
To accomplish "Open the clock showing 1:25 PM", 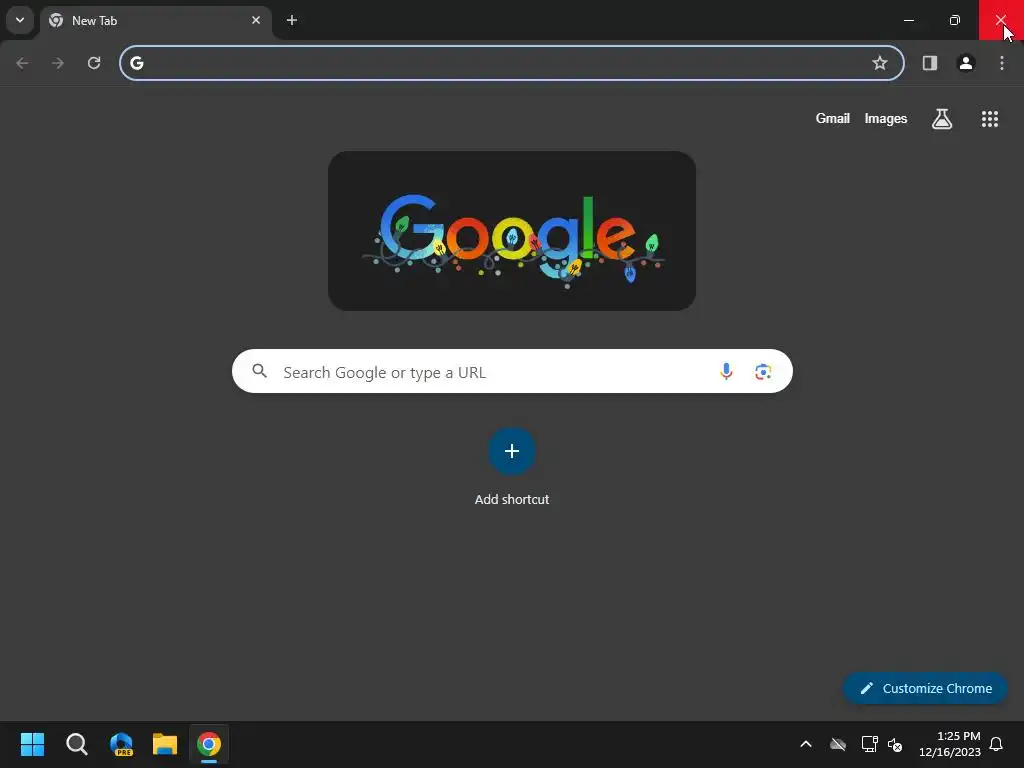I will [x=950, y=744].
